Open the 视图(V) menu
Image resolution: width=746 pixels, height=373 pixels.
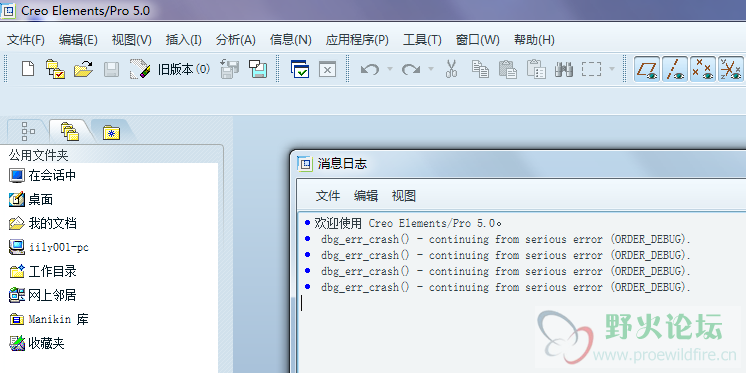pyautogui.click(x=131, y=40)
